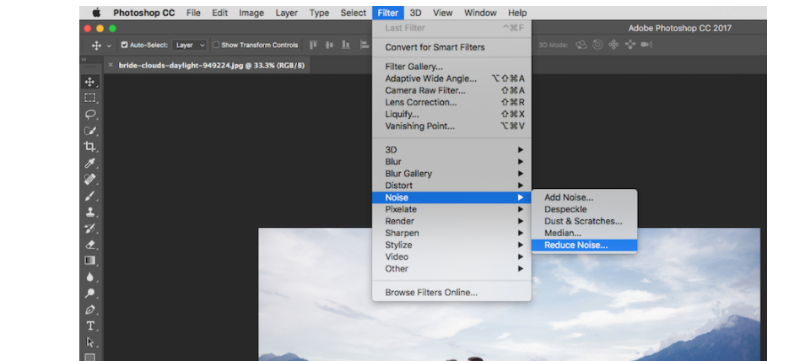Click the Align Vertical Centers icon
The image size is (800, 361).
(330, 45)
